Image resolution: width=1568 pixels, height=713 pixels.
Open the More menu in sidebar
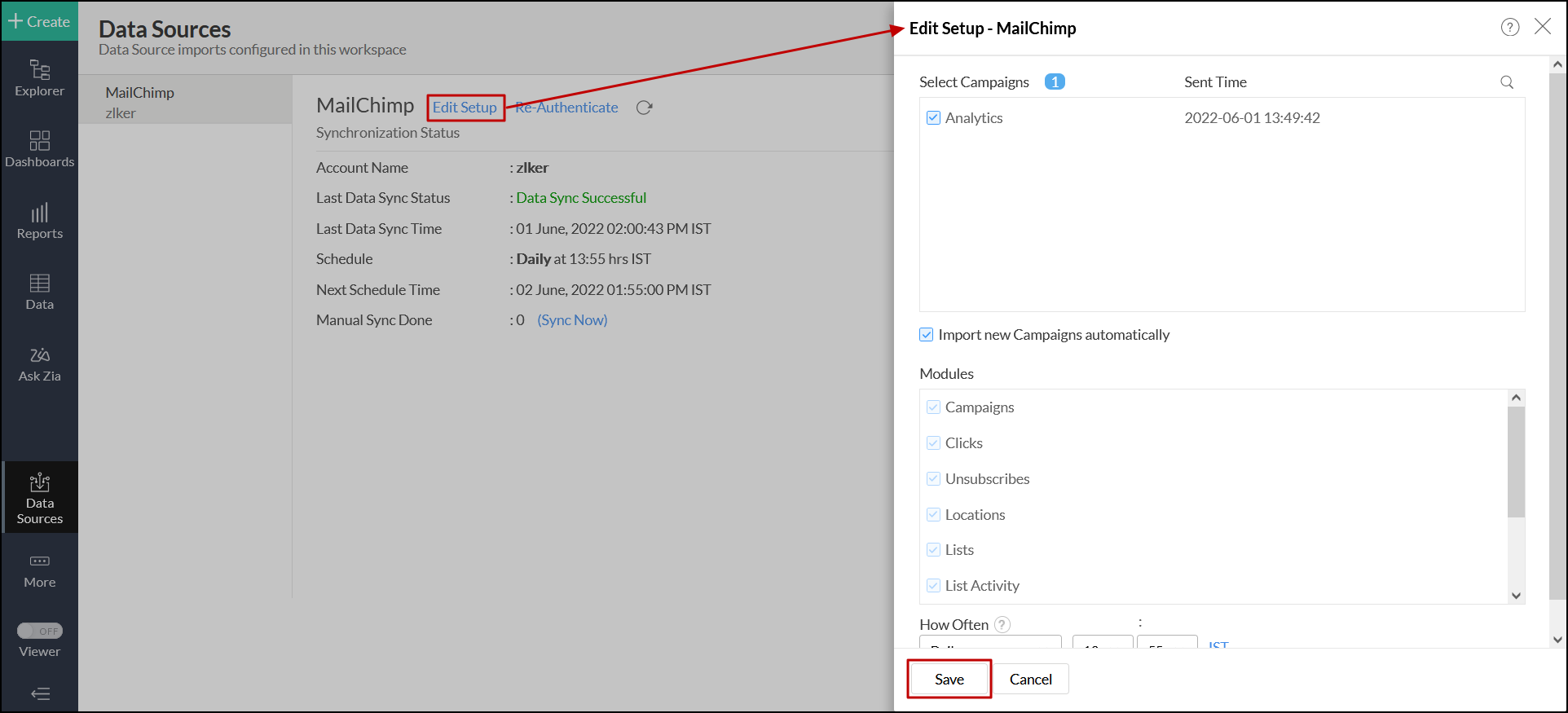tap(39, 570)
